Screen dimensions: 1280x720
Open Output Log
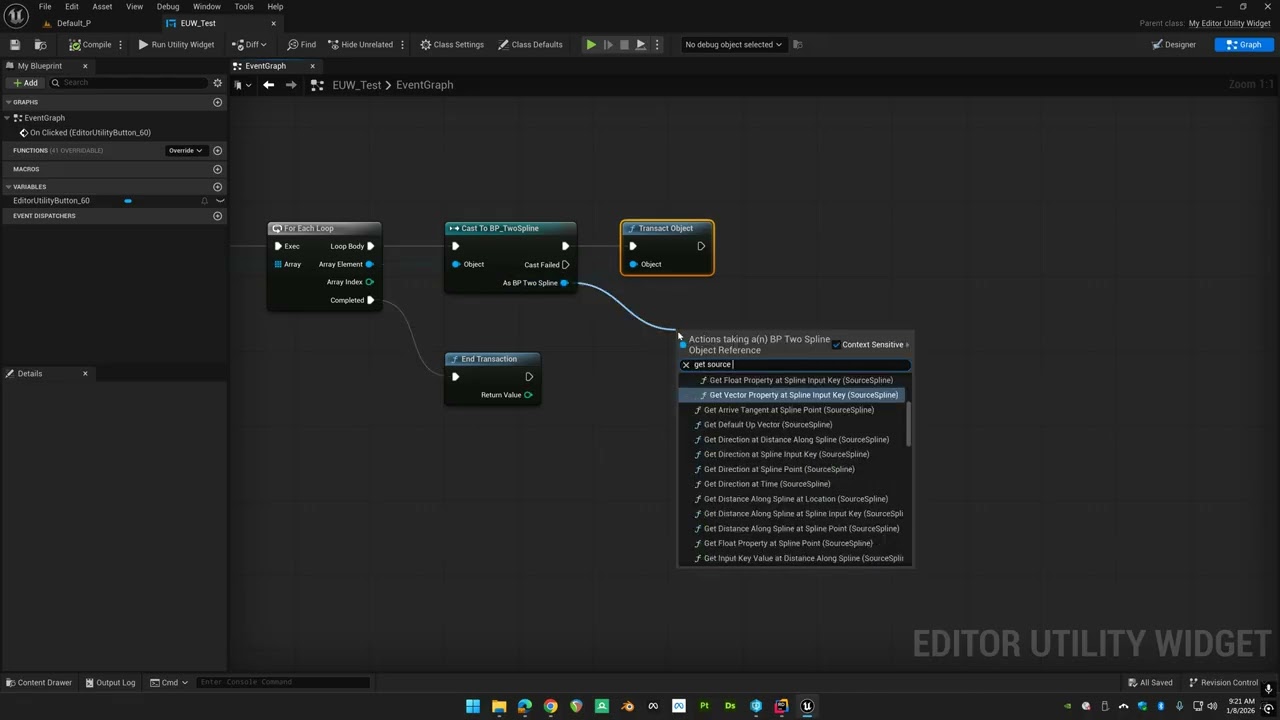110,683
